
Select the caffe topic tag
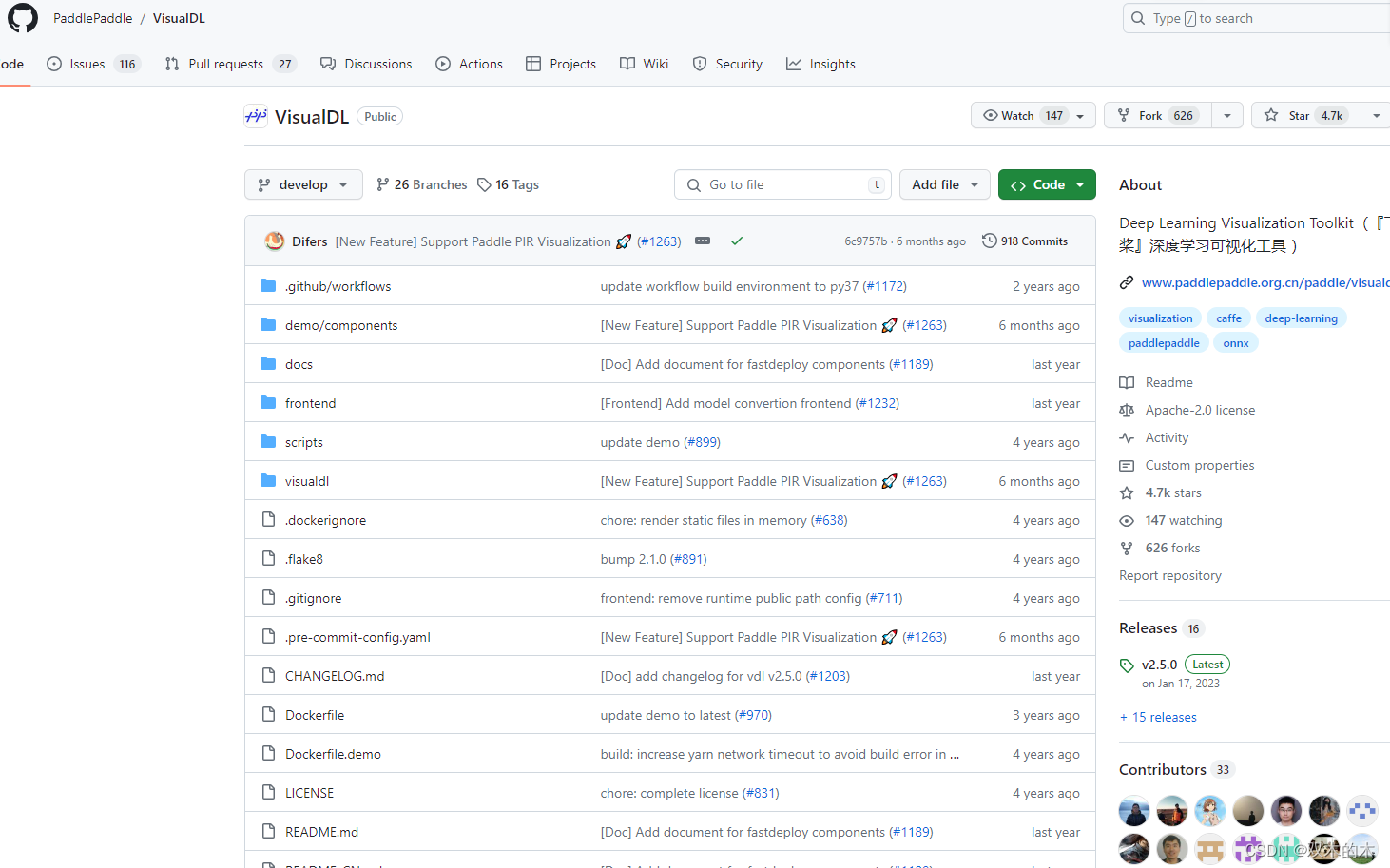pos(1228,318)
